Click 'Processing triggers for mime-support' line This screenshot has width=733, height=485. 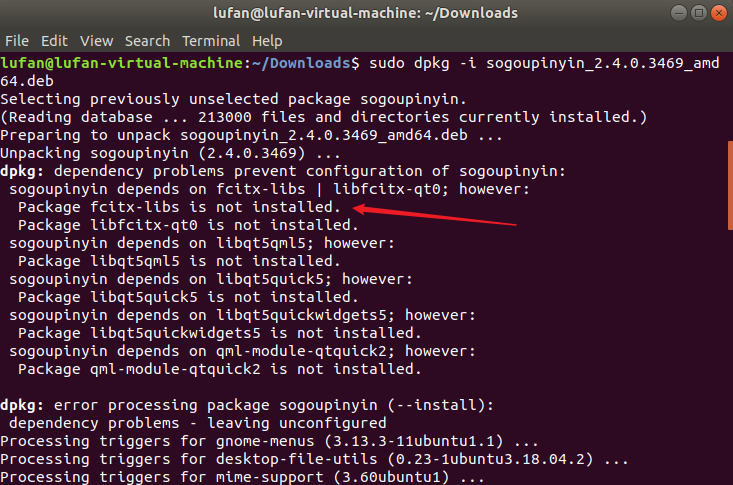(242, 477)
